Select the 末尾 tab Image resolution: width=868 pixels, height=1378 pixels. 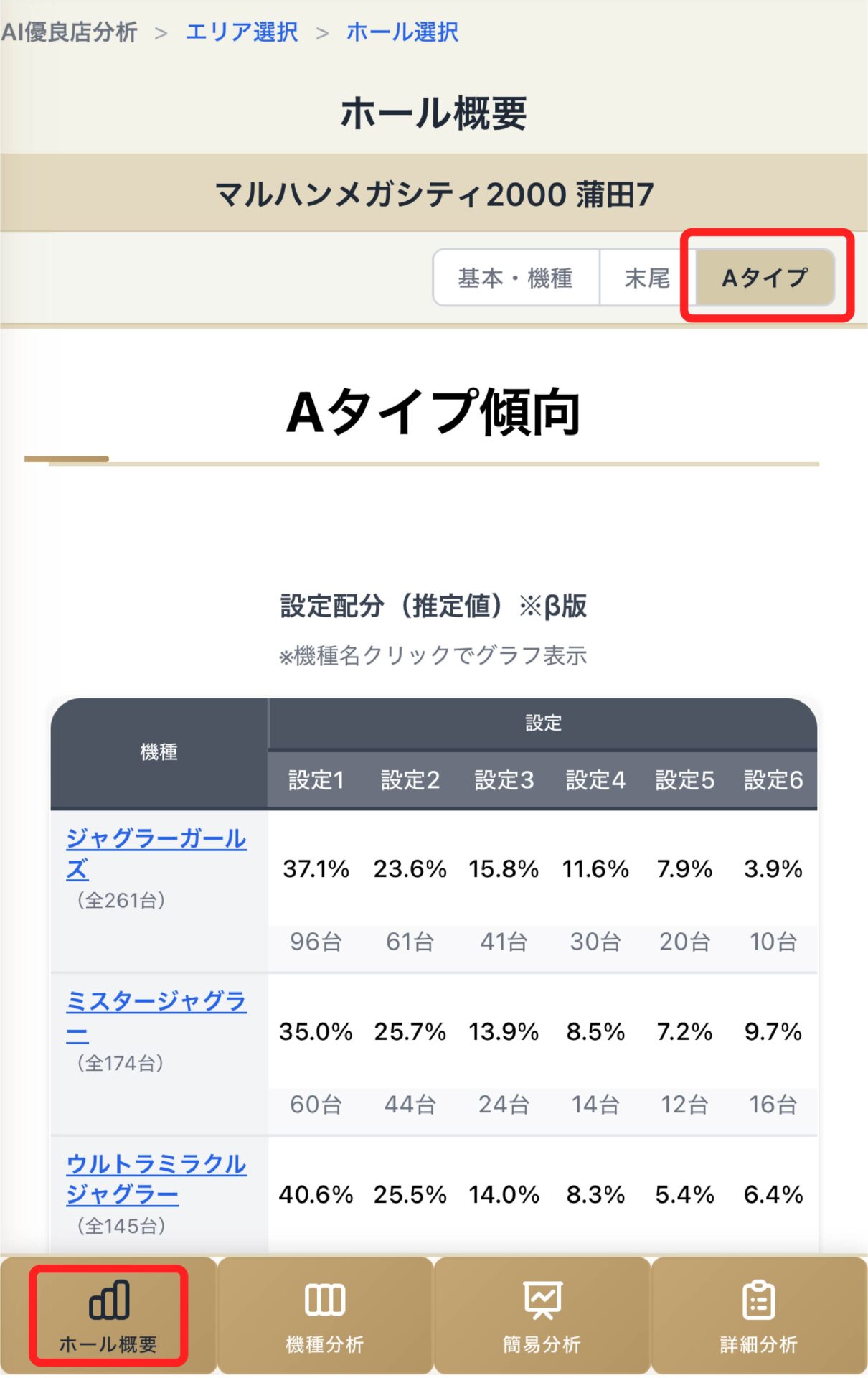tap(647, 278)
